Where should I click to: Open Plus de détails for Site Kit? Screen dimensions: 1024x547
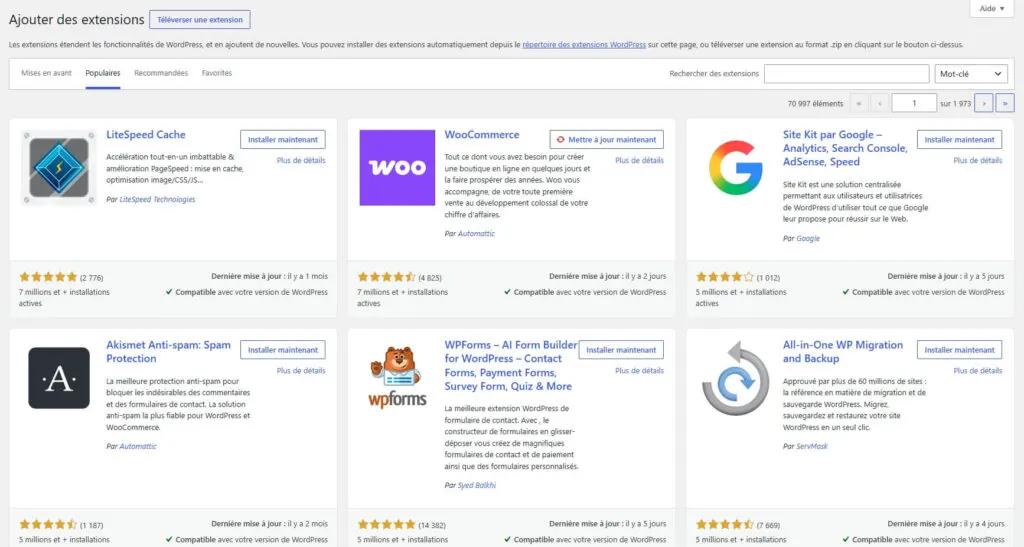[977, 161]
